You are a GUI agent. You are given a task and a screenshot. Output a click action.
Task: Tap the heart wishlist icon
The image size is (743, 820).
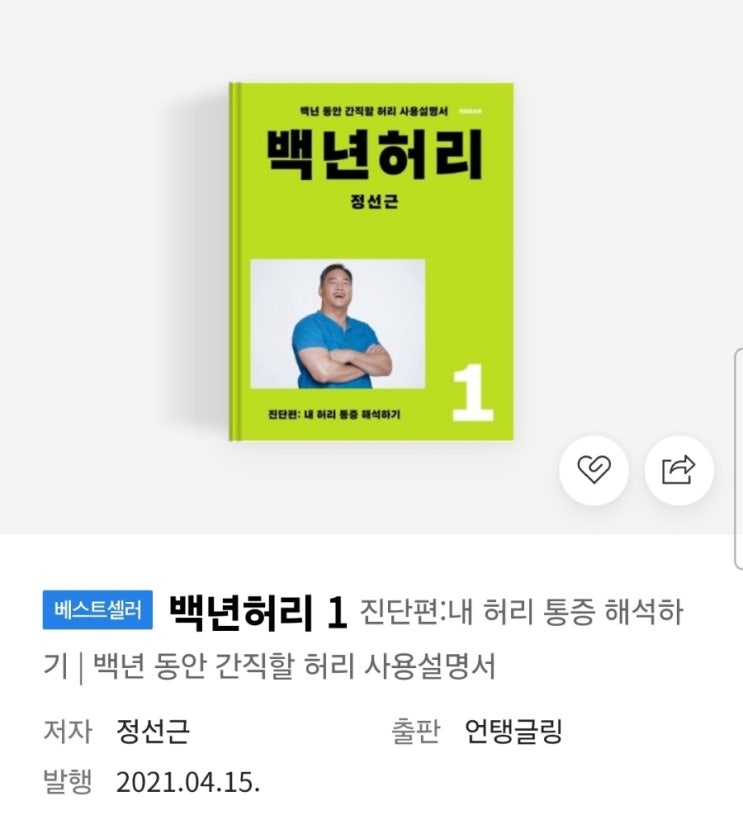[593, 470]
